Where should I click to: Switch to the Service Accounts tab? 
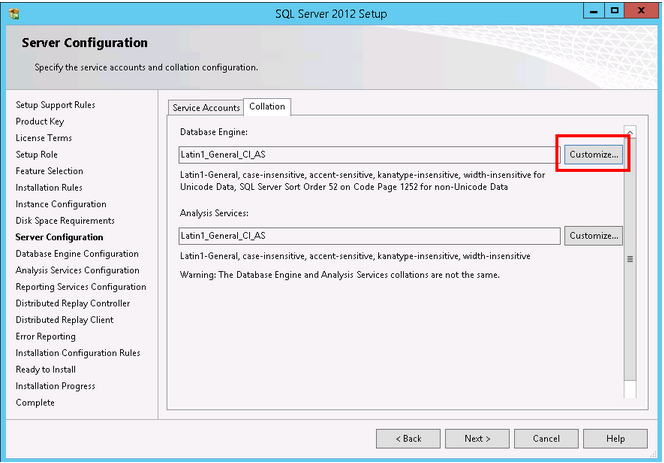(206, 107)
